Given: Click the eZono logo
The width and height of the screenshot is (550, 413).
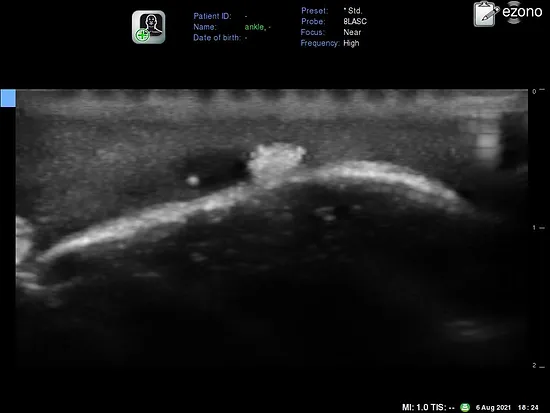Looking at the screenshot, I should 522,12.
